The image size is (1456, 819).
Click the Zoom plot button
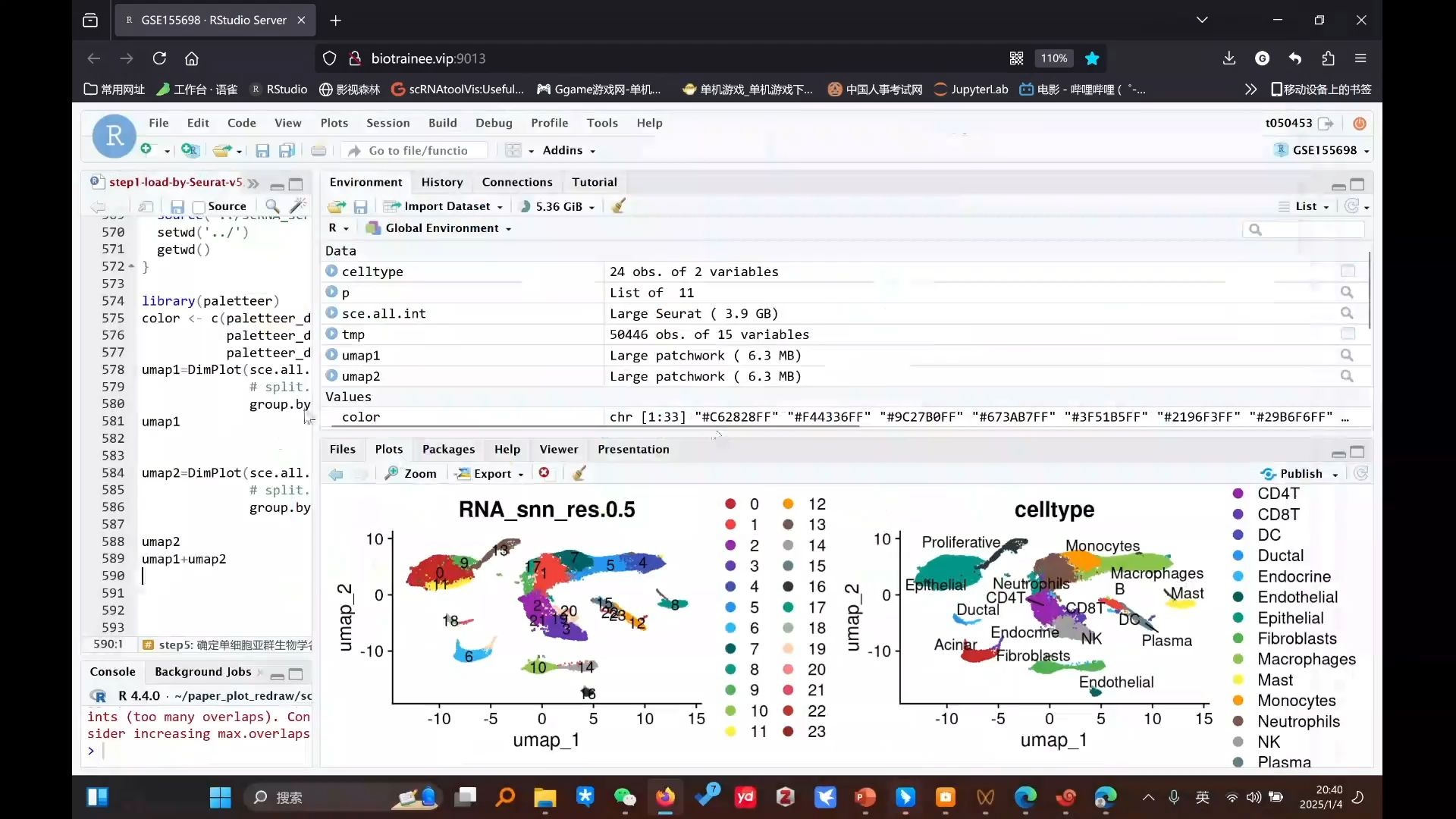(411, 474)
